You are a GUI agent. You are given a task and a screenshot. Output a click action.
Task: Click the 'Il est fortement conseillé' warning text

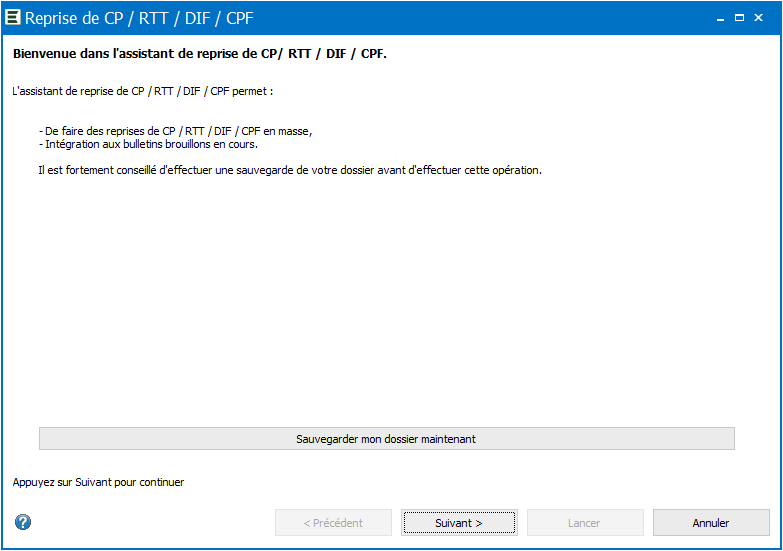pyautogui.click(x=290, y=170)
